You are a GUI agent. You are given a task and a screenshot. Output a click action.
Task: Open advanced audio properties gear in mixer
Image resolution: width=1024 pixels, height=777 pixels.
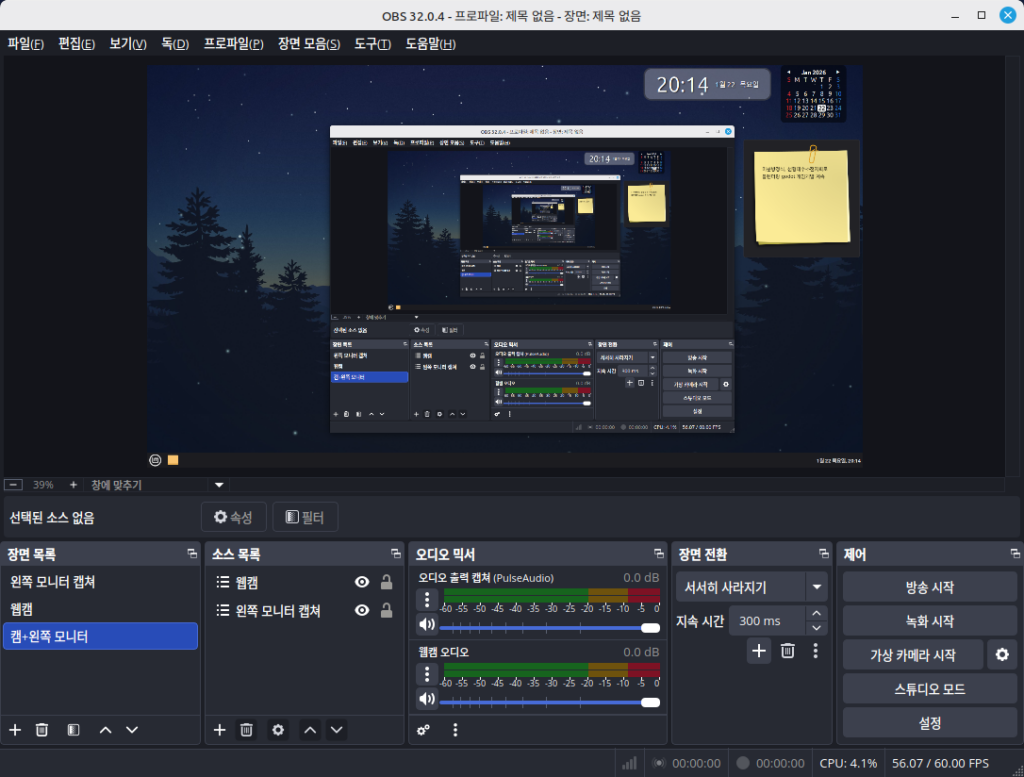423,730
